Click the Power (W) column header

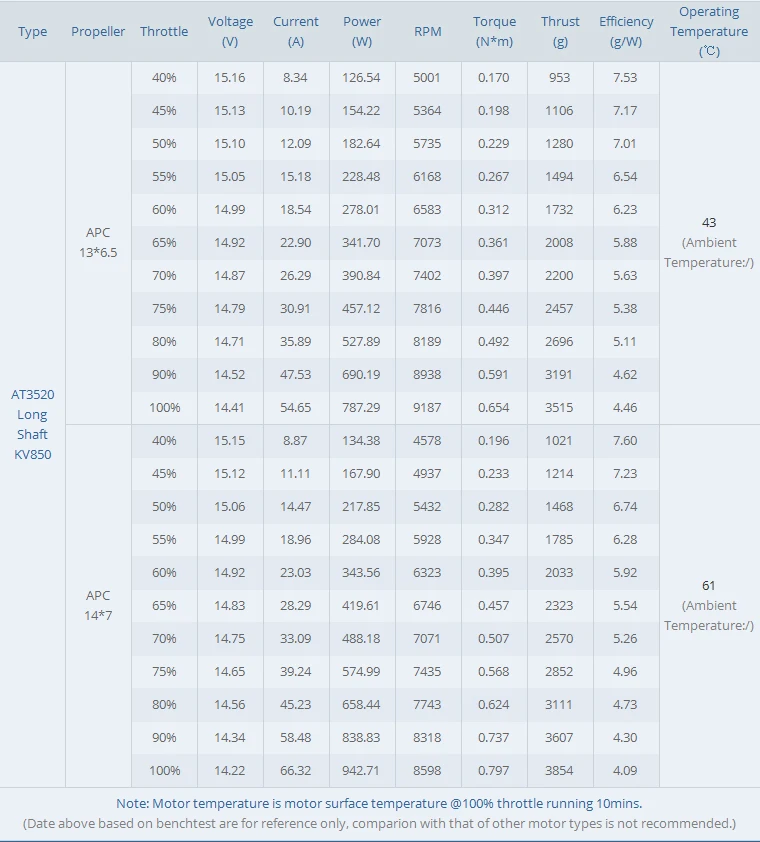[x=362, y=32]
